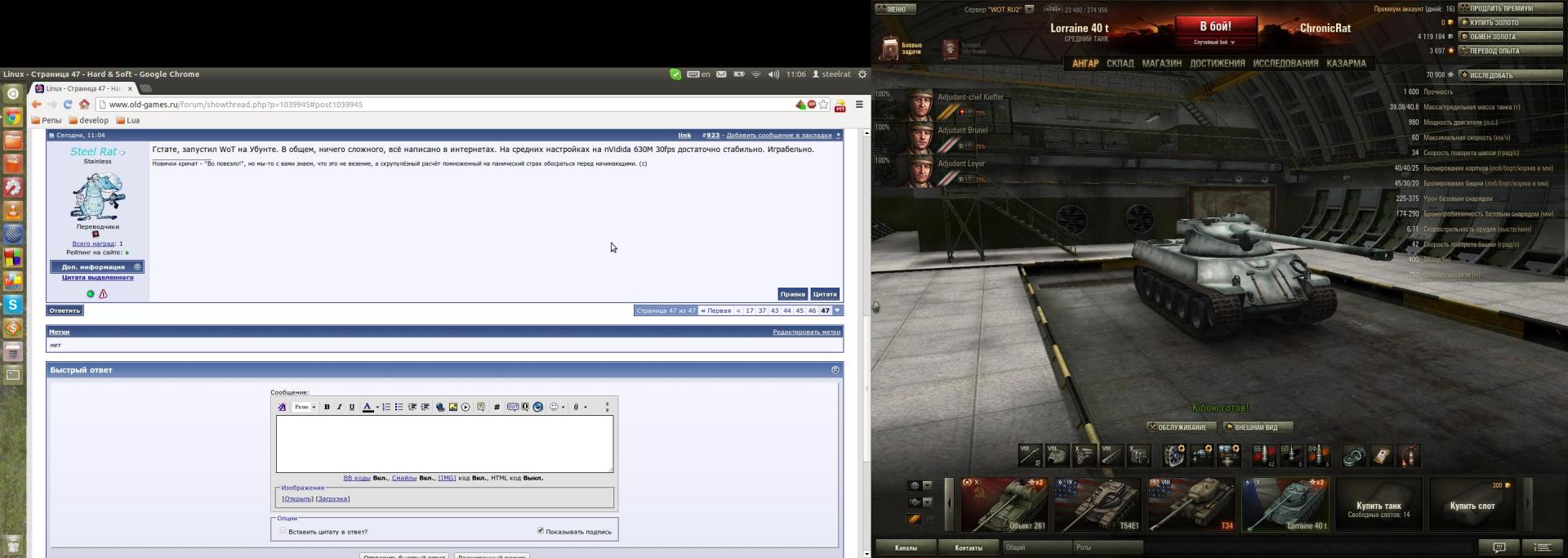Switch to КАЗАРМА tab
Screen dimensions: 1568x558
pos(1346,63)
